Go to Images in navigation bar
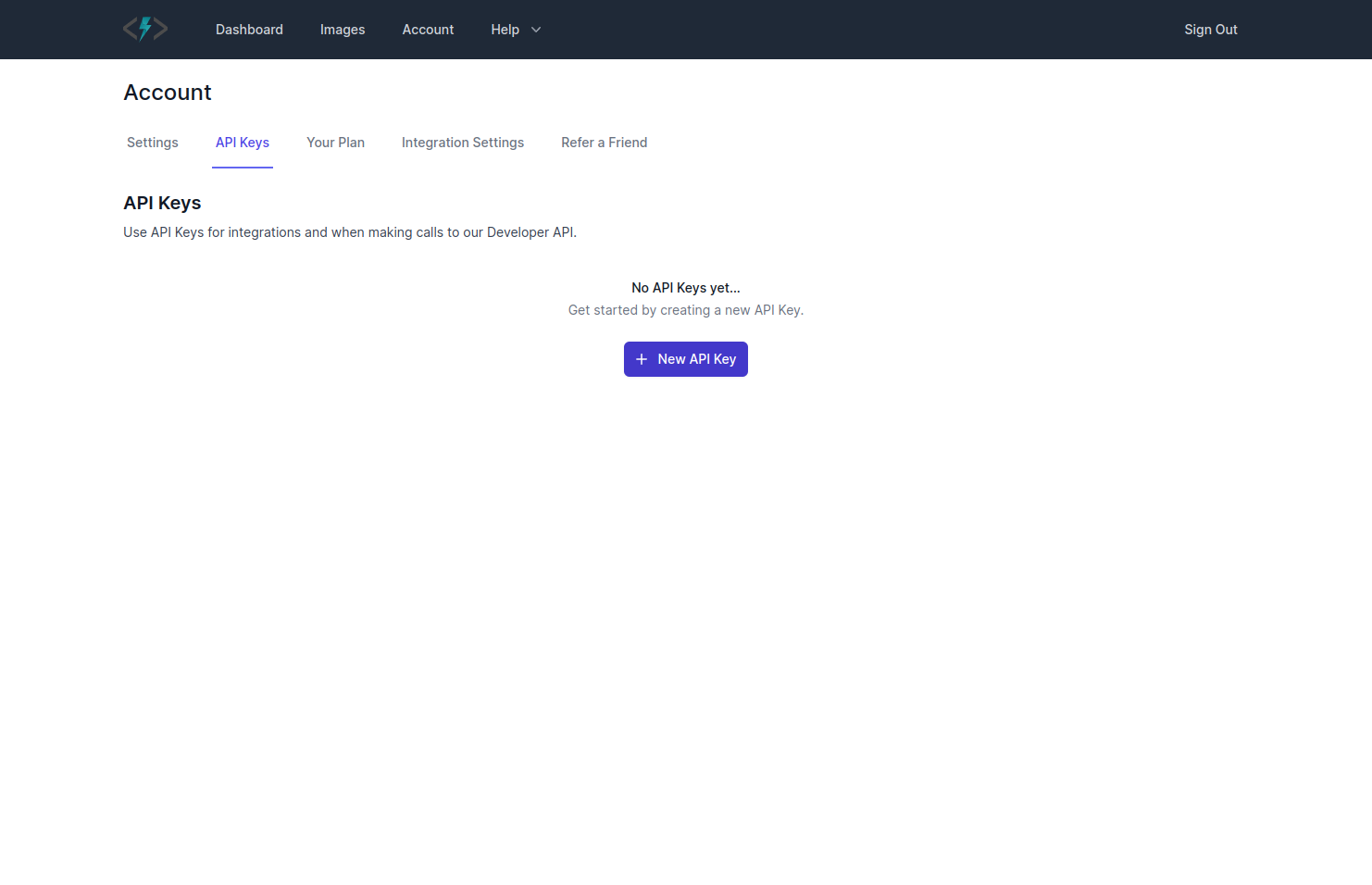The width and height of the screenshot is (1372, 885). (343, 30)
